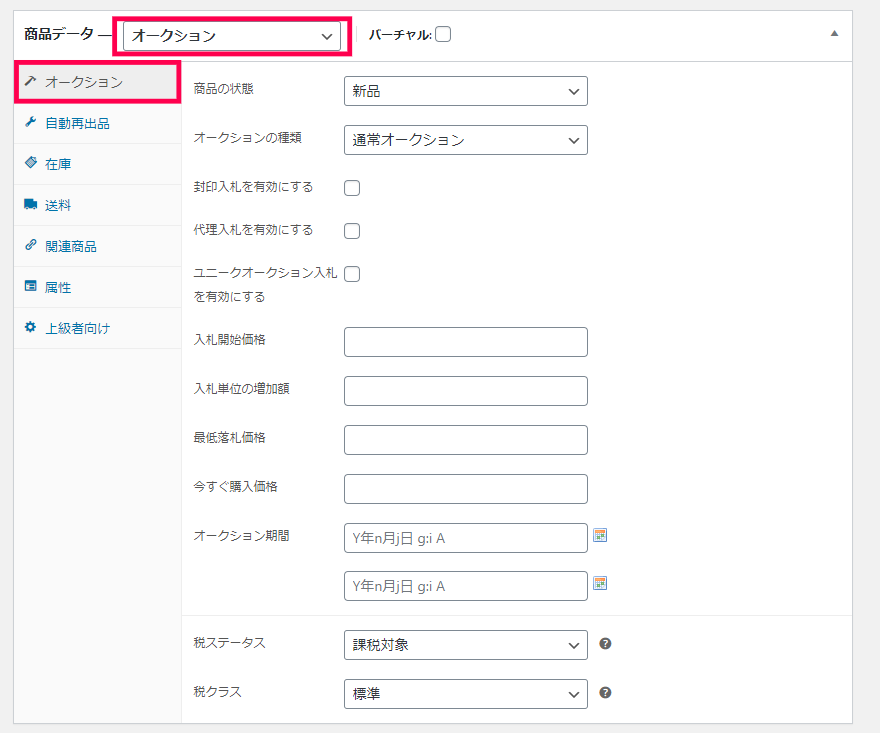The height and width of the screenshot is (733, 880).
Task: Enable 封印入札を有効にする checkbox
Action: [x=352, y=188]
